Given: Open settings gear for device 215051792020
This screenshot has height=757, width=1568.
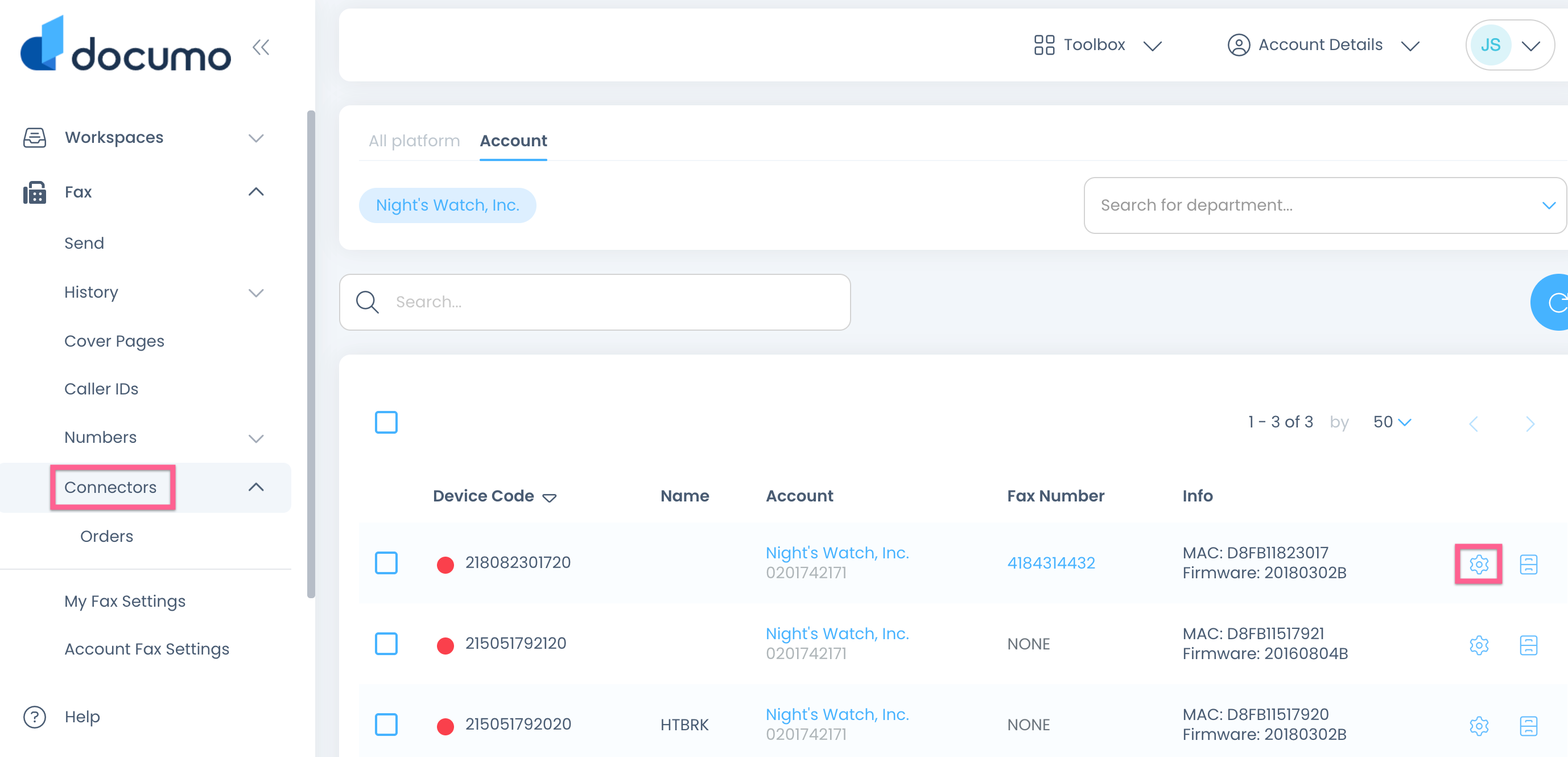Looking at the screenshot, I should coord(1479,726).
